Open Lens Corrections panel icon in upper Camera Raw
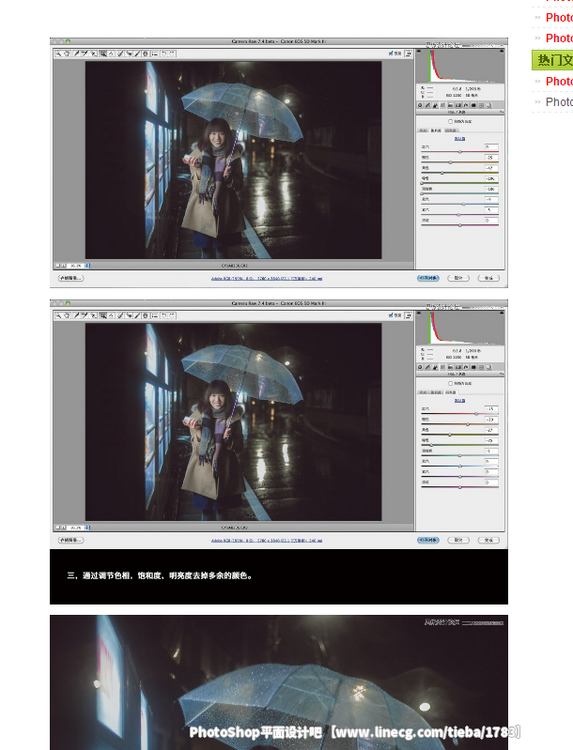Image resolution: width=573 pixels, height=750 pixels. point(458,105)
